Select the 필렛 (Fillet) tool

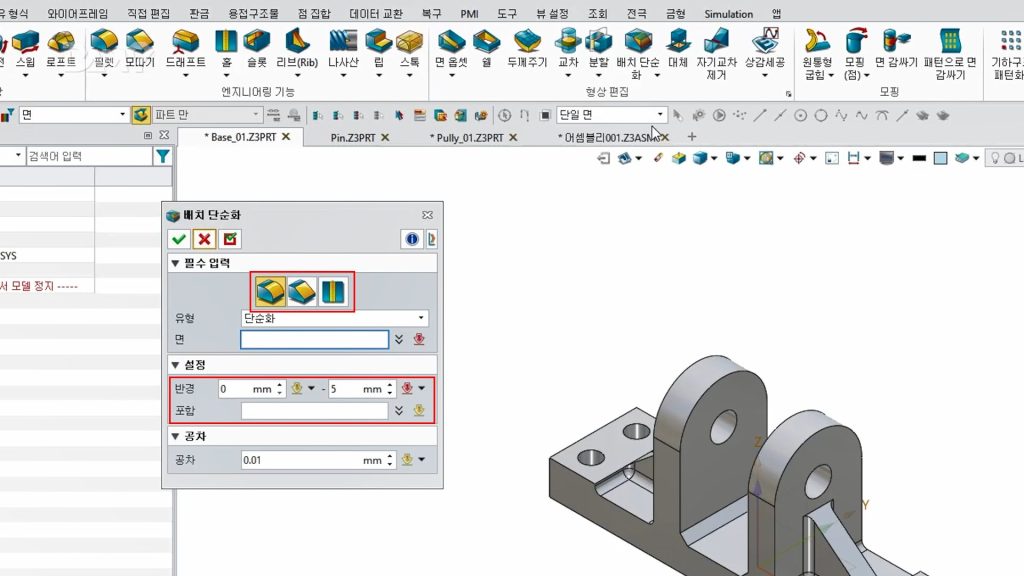(104, 49)
